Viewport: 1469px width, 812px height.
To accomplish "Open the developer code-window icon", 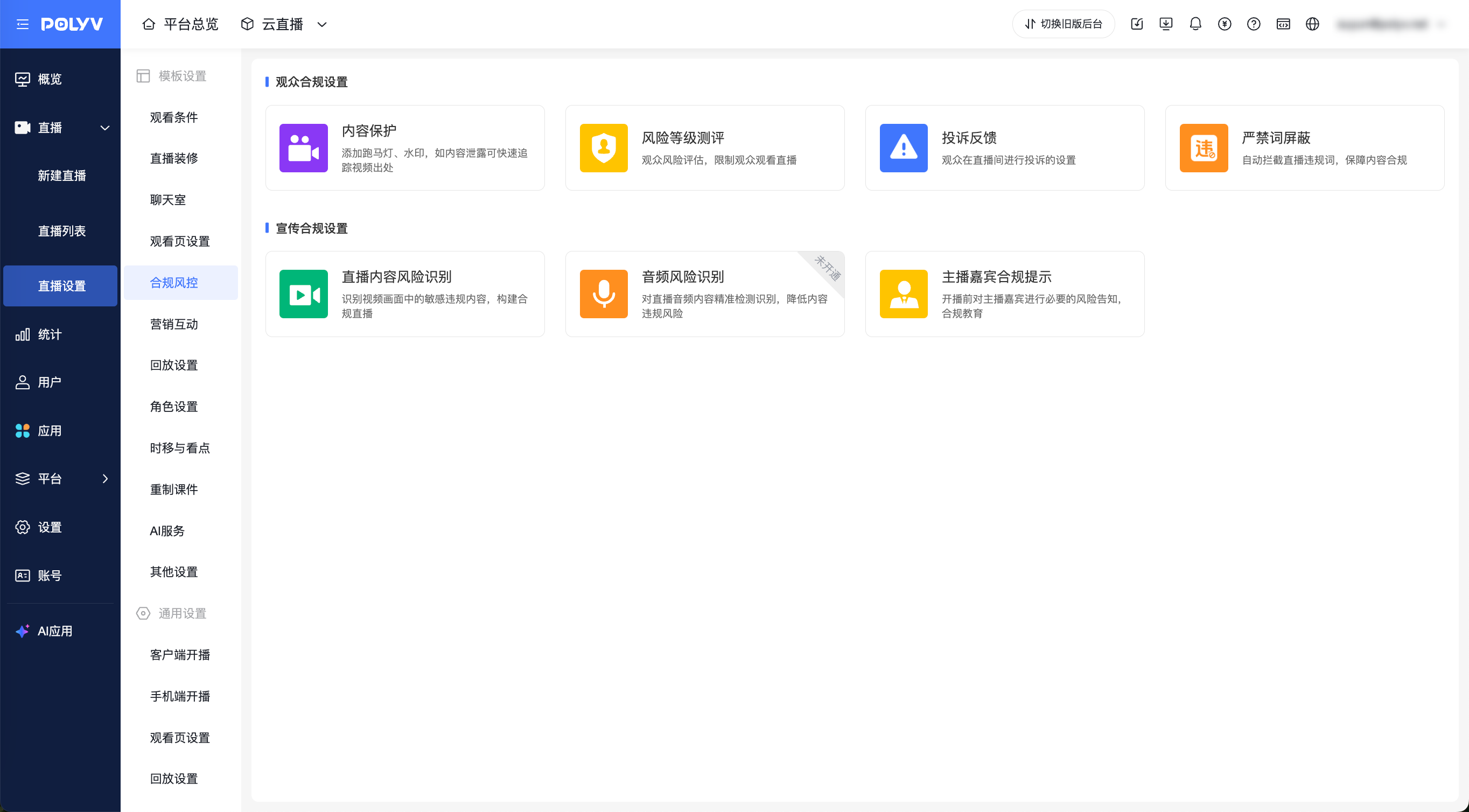I will [x=1283, y=24].
